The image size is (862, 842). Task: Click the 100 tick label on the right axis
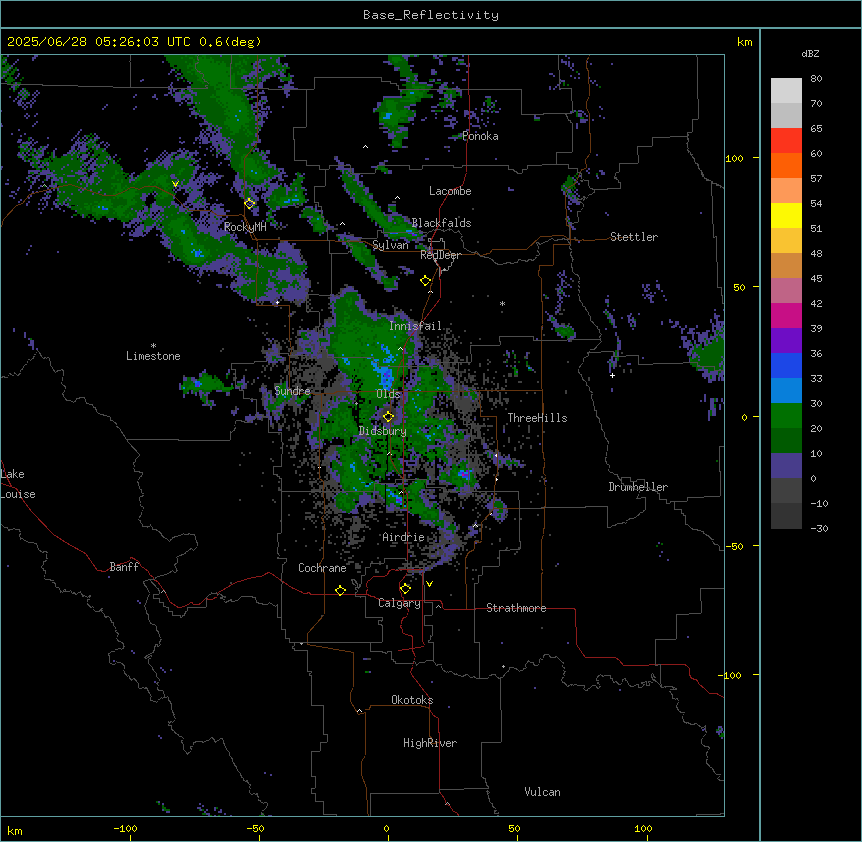coord(734,158)
